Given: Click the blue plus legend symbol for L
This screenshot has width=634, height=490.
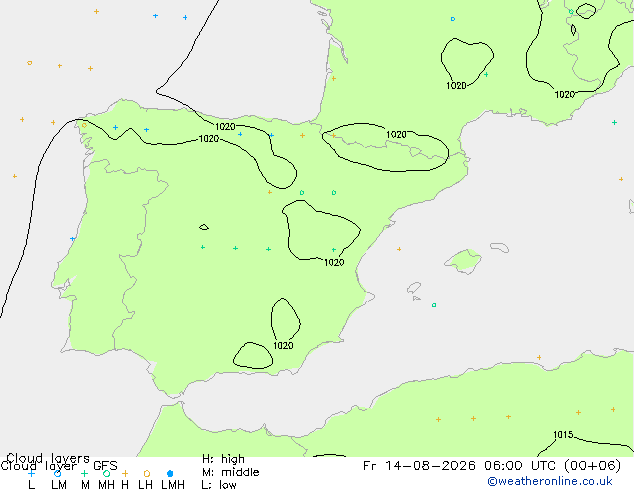Looking at the screenshot, I should 32,473.
